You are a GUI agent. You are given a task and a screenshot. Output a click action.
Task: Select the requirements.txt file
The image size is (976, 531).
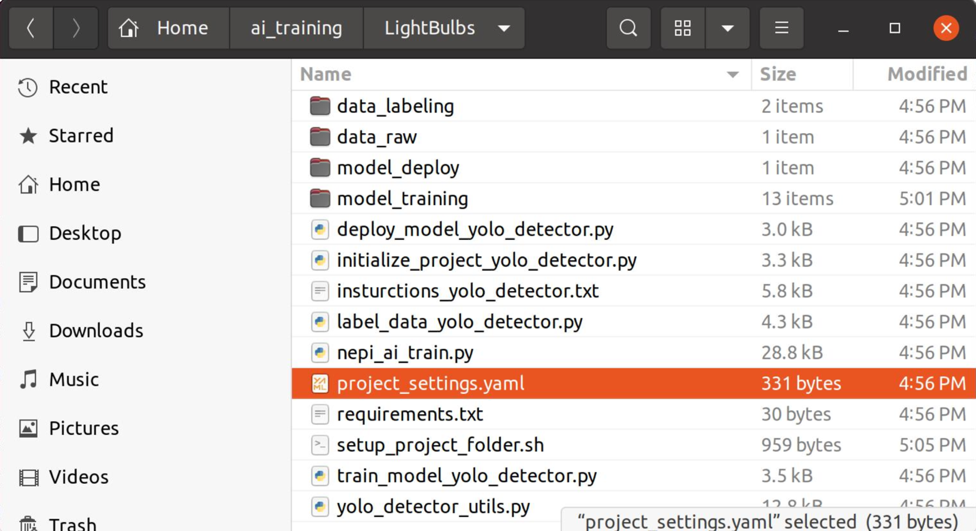coord(409,414)
